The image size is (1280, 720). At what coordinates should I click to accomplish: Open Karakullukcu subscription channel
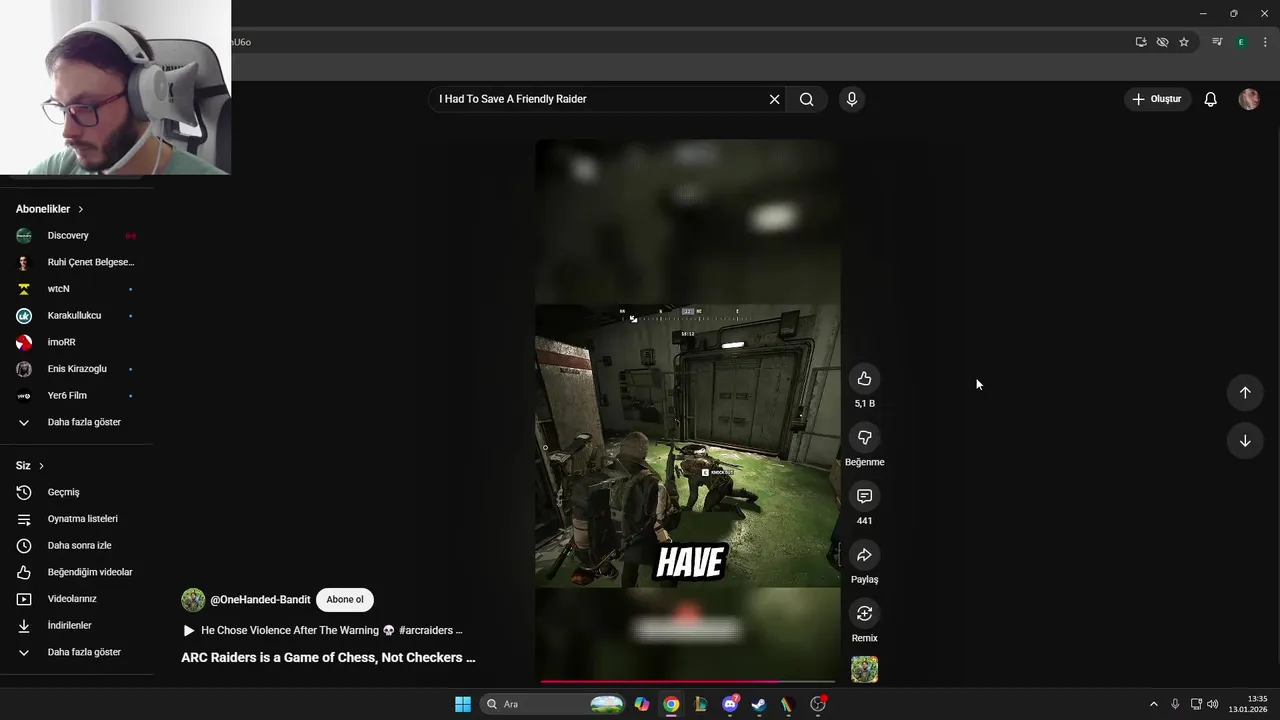point(77,316)
